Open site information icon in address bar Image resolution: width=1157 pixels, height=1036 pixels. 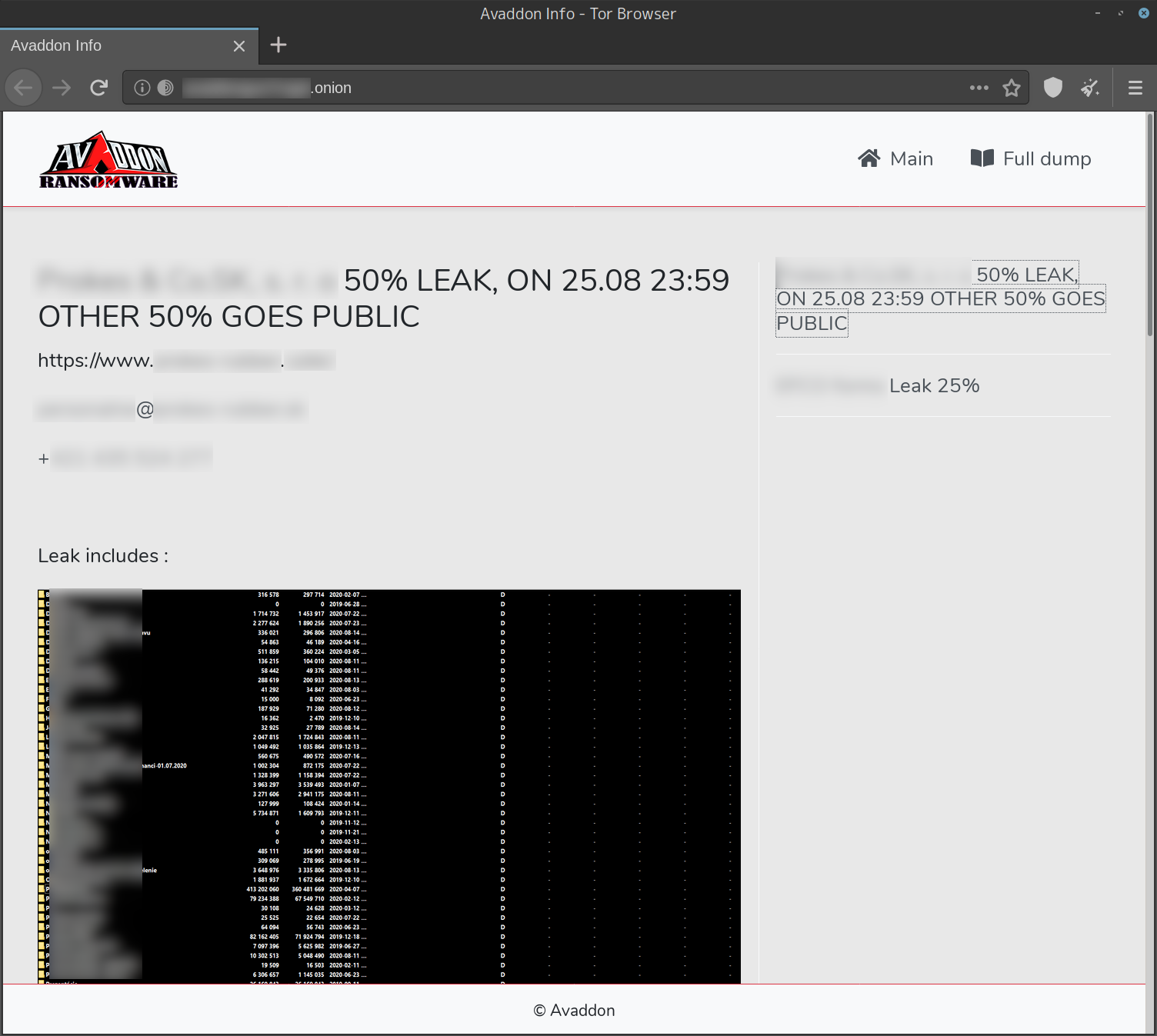click(x=142, y=88)
